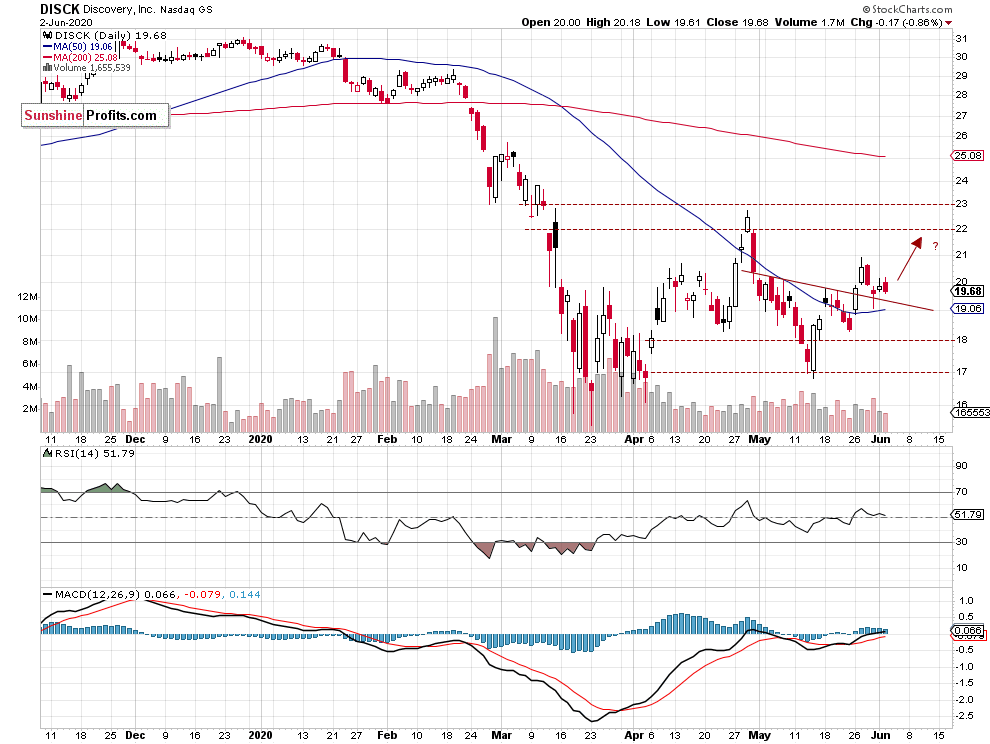The height and width of the screenshot is (744, 990).
Task: Click the 51.79 RSI value flag
Action: tap(967, 515)
